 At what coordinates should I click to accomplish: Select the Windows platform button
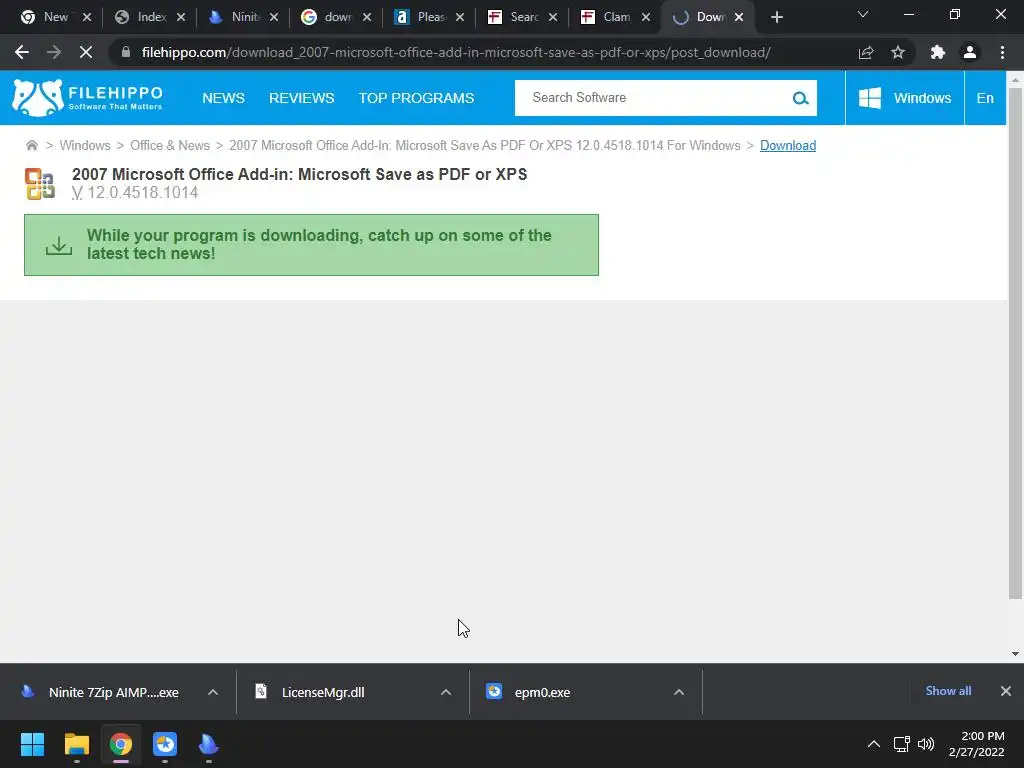point(904,98)
